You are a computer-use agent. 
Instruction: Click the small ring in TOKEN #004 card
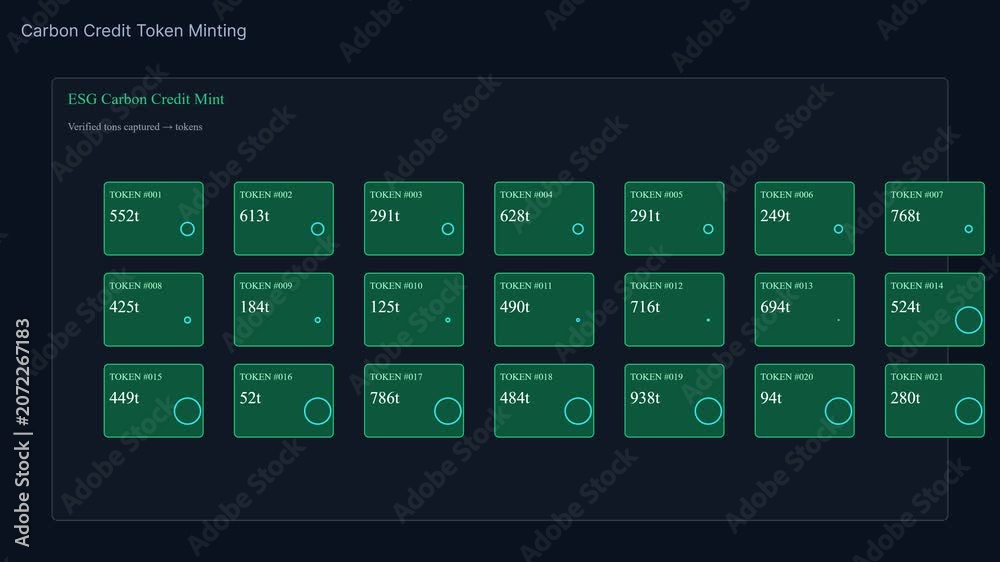(578, 229)
